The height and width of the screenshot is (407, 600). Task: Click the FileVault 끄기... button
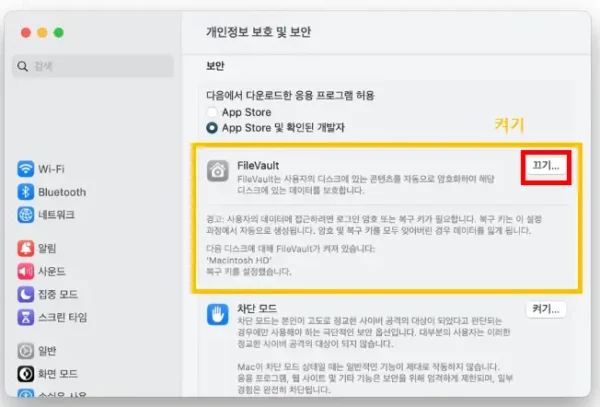[x=546, y=166]
